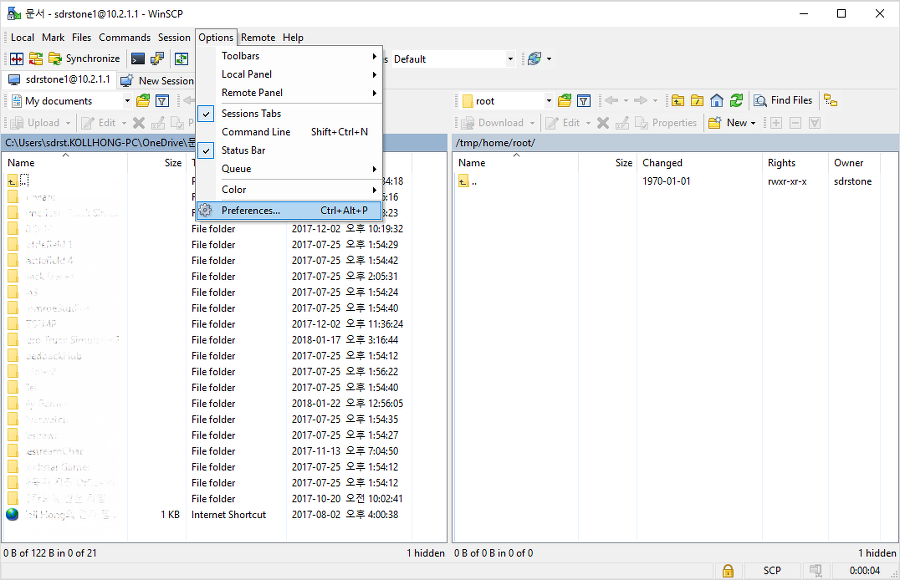Open the remote directory tree icon
900x580 pixels.
(830, 101)
